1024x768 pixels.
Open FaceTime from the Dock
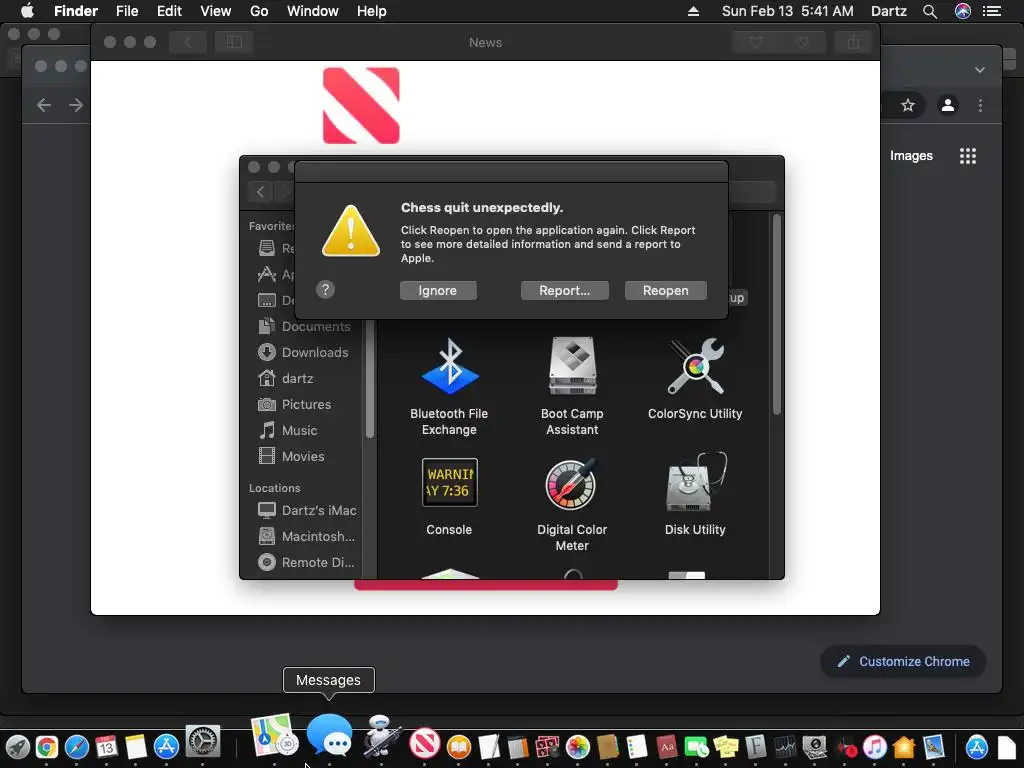(697, 746)
